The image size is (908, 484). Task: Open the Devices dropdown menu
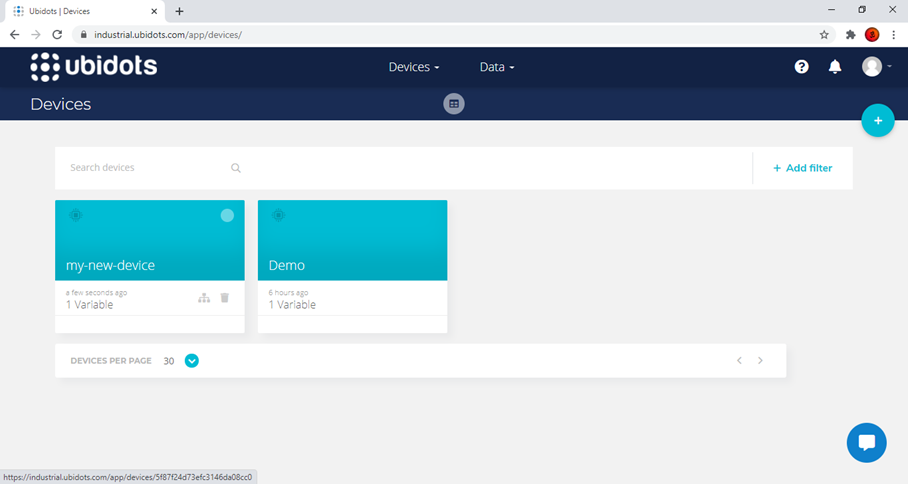[x=413, y=67]
